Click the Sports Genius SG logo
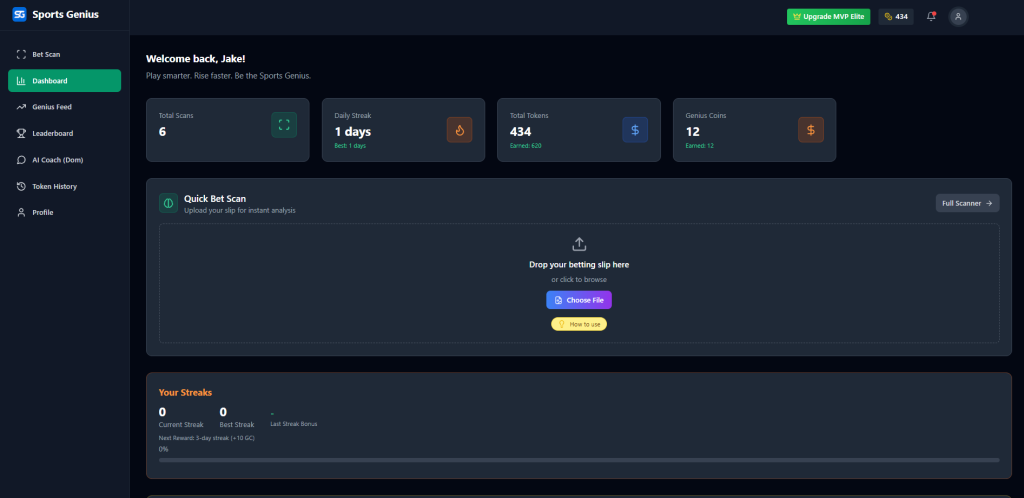Viewport: 1024px width, 498px height. pos(19,15)
